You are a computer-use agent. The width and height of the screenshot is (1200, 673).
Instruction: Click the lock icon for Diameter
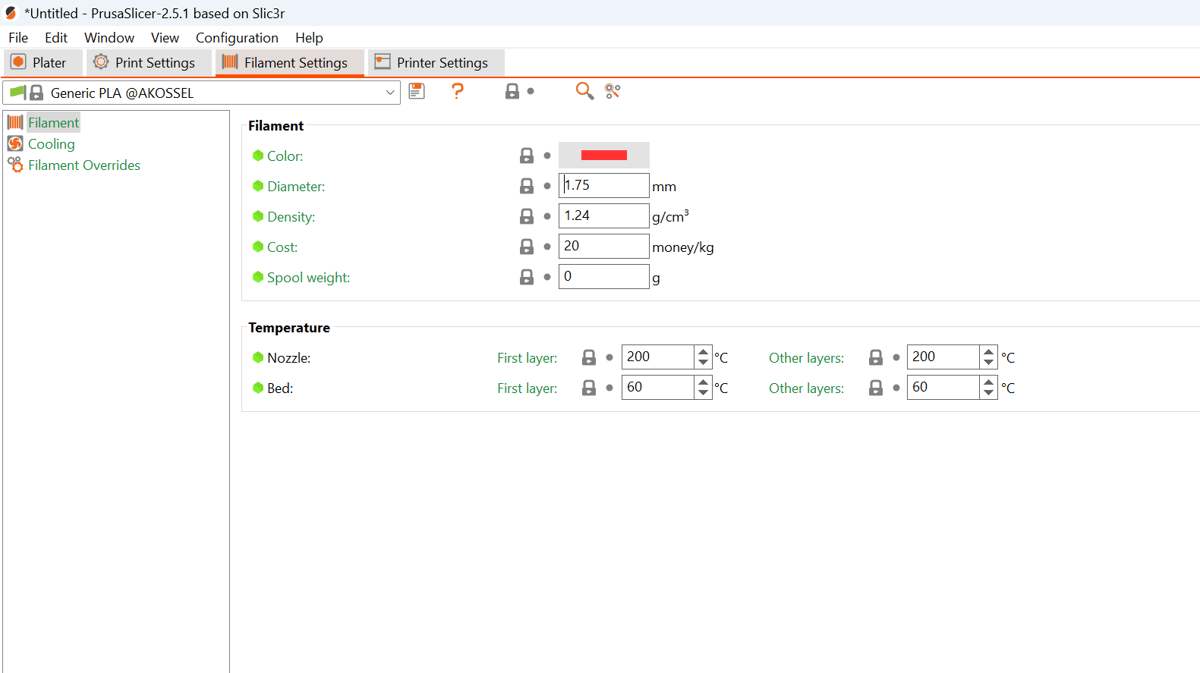click(526, 186)
